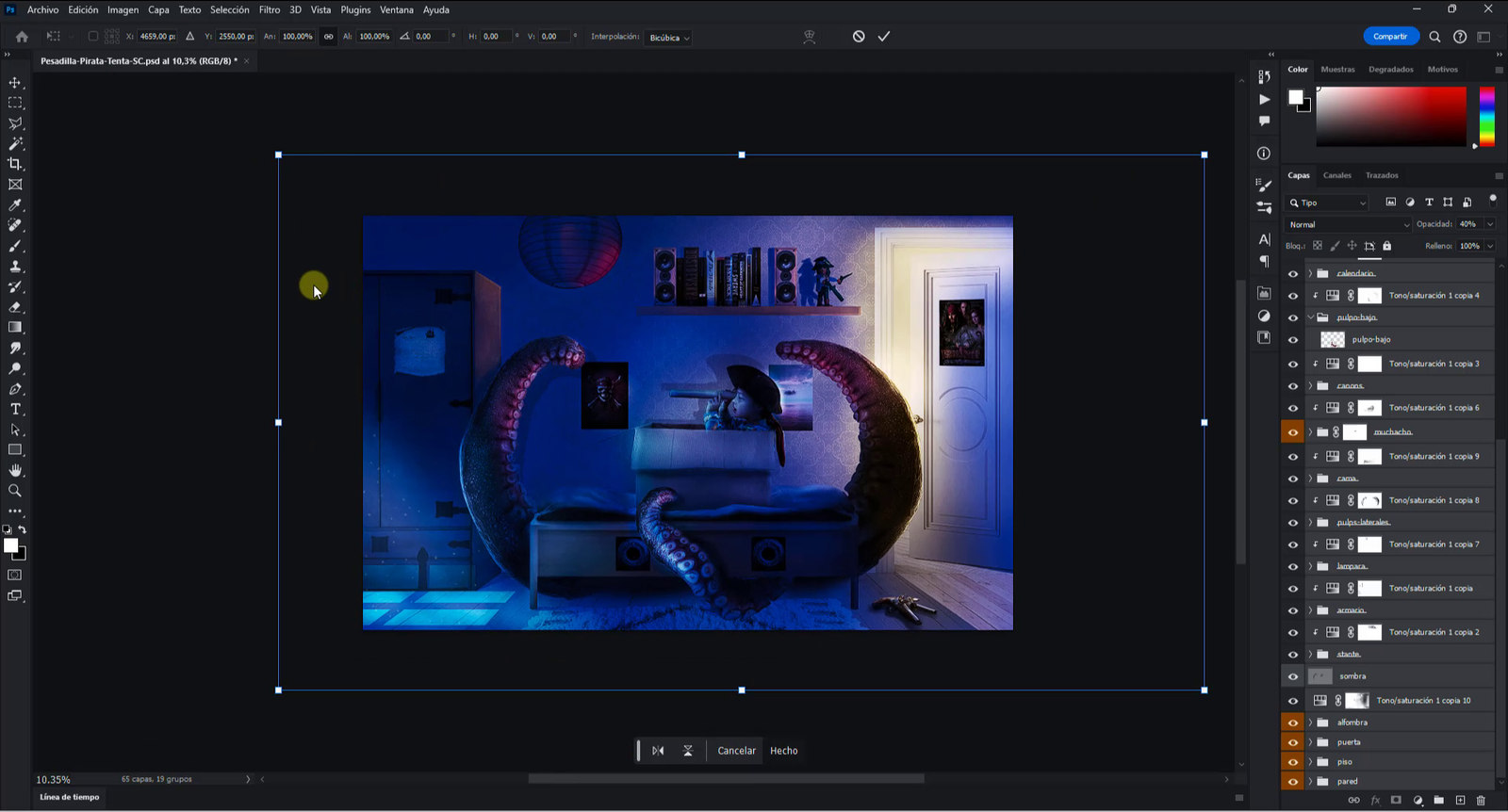Select the Pen tool
This screenshot has width=1508, height=812.
click(x=15, y=389)
